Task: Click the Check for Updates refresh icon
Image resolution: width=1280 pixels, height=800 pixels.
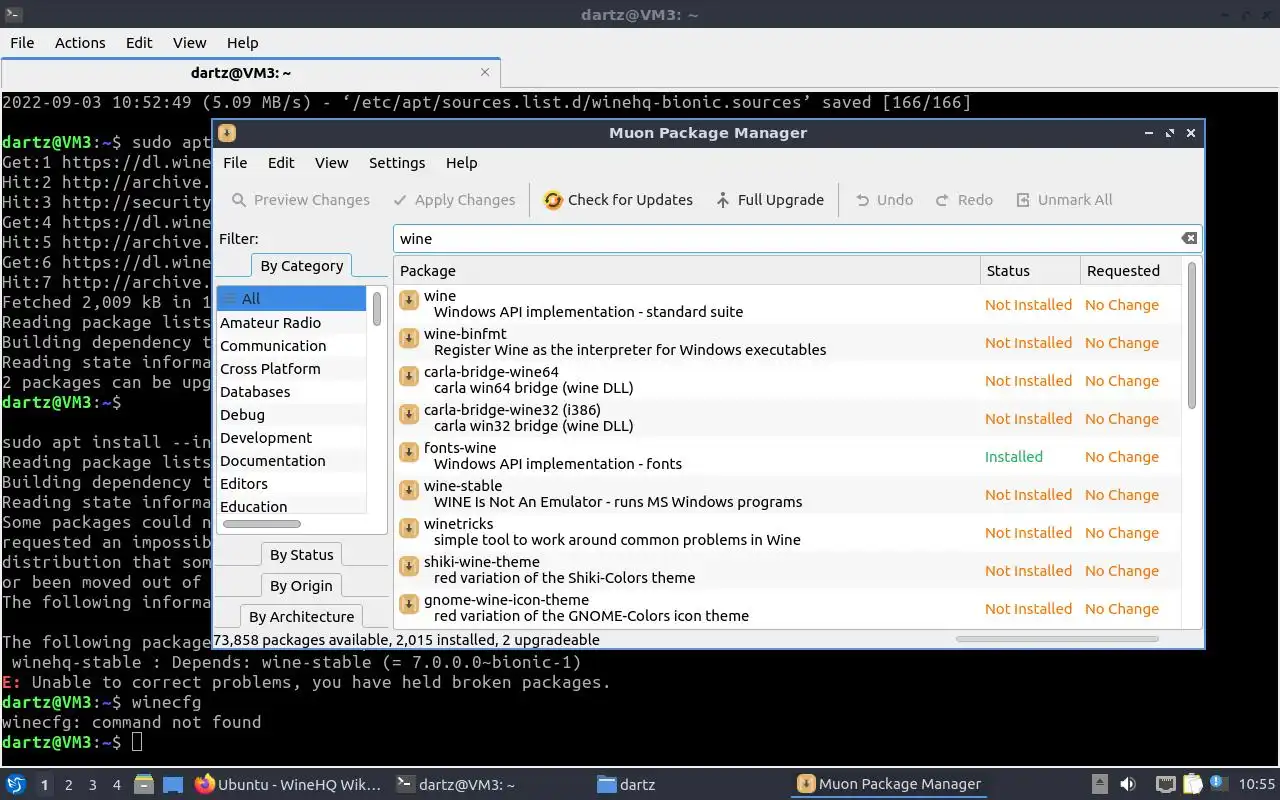Action: pos(553,200)
